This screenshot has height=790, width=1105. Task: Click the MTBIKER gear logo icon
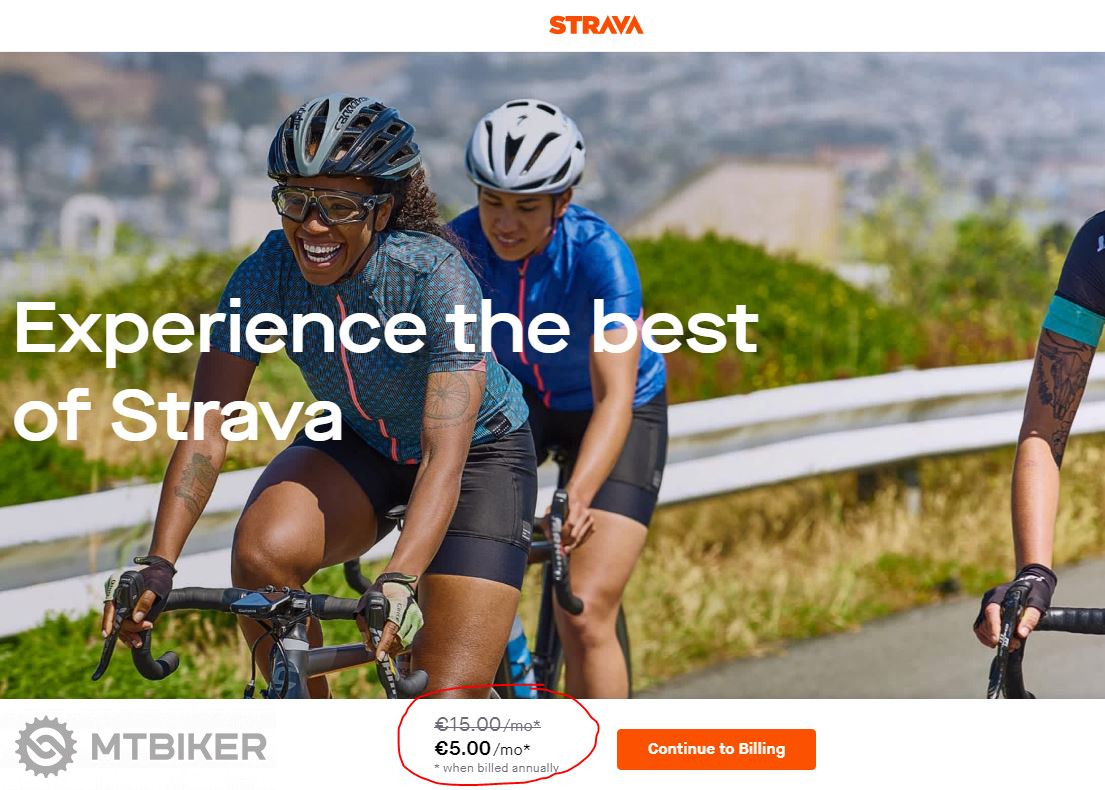46,747
